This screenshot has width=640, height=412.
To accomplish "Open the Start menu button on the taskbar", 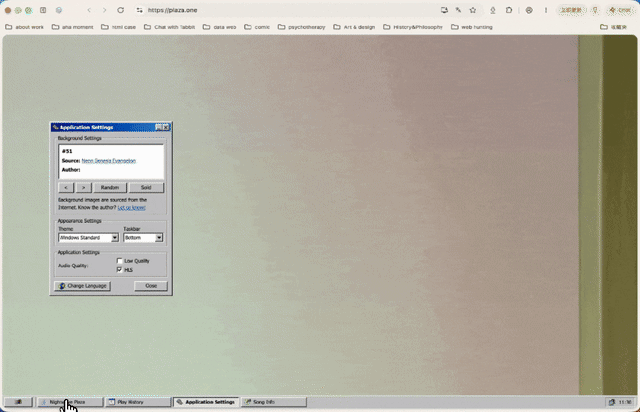I will click(x=18, y=402).
